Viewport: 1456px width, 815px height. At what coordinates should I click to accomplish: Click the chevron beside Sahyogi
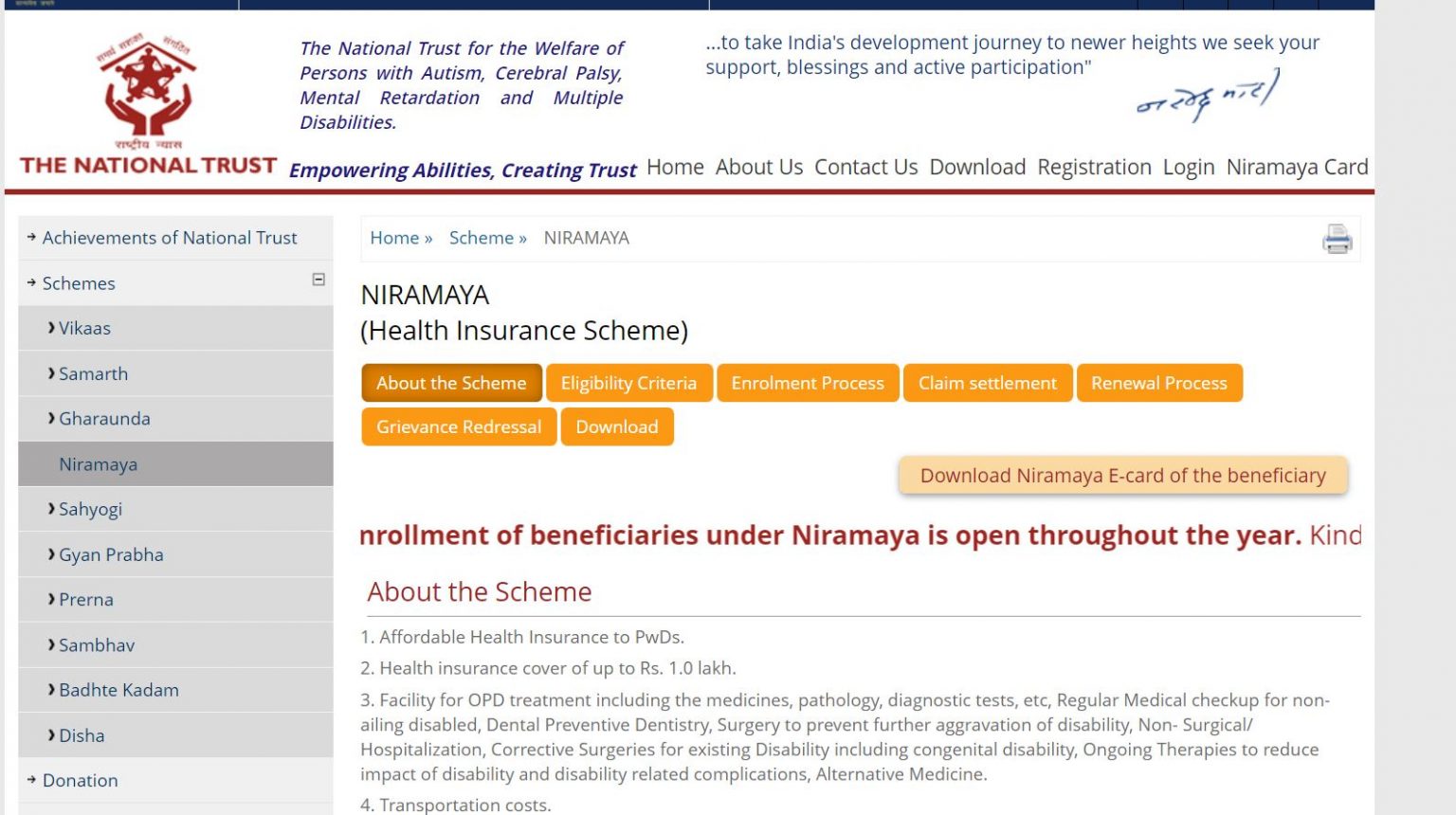point(50,509)
